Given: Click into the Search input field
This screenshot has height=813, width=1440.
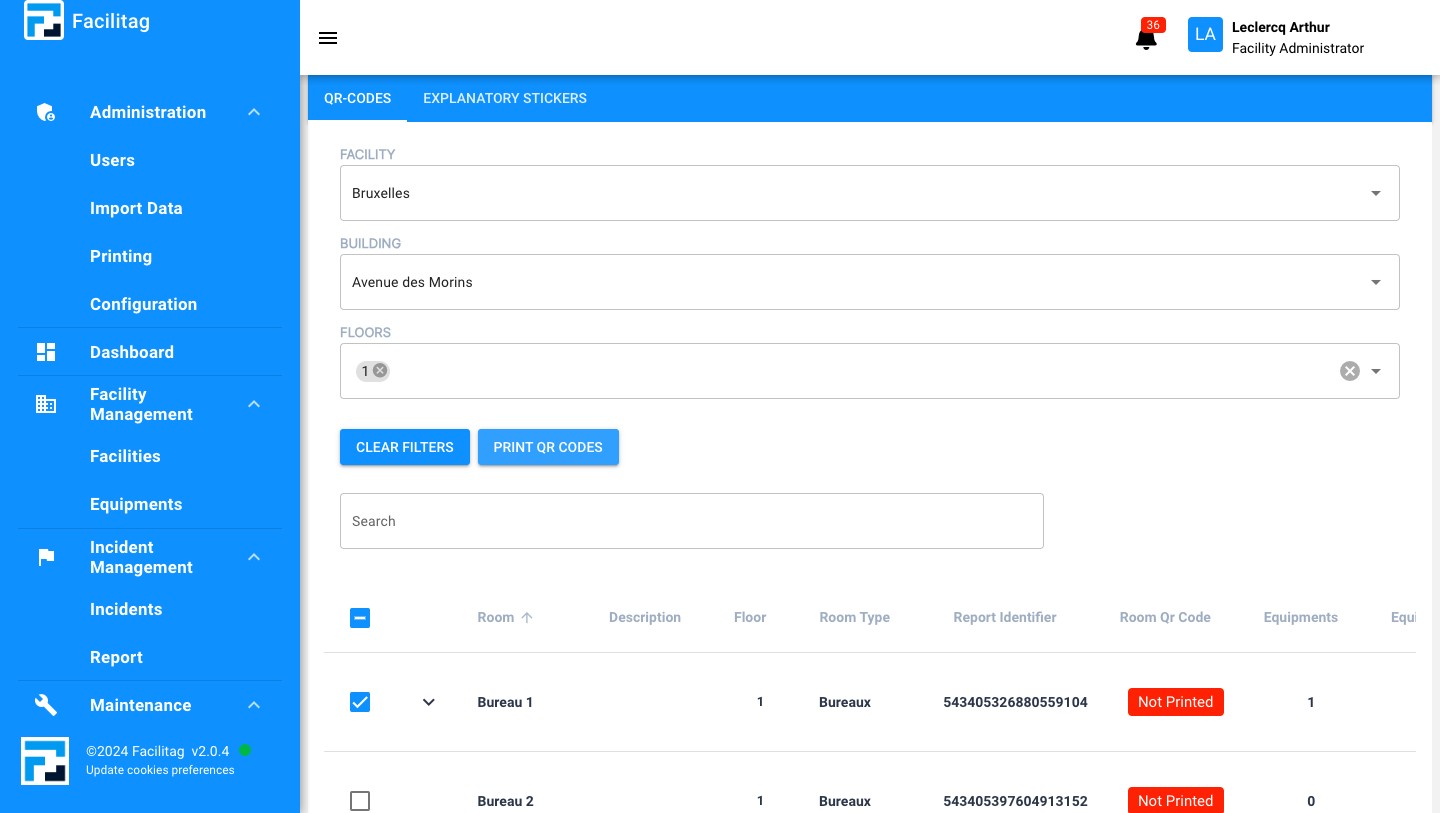Looking at the screenshot, I should click(x=691, y=521).
